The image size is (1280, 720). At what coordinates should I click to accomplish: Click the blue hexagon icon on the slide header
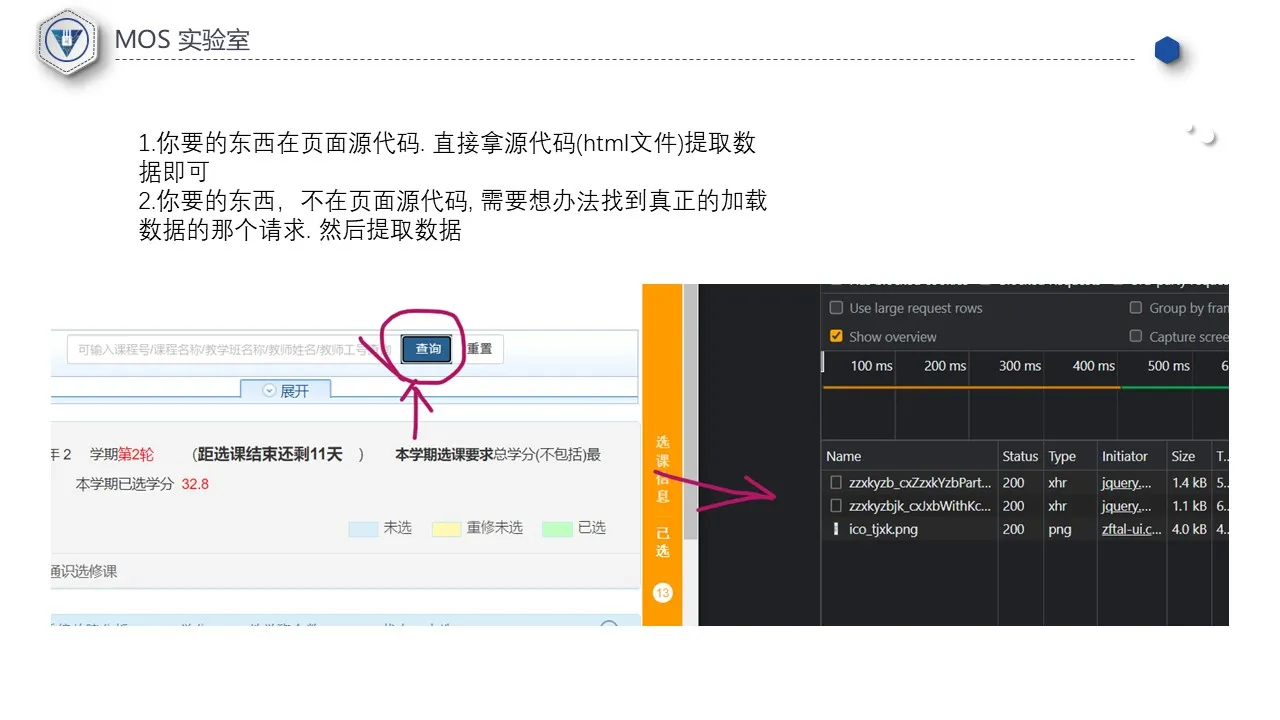click(1167, 50)
